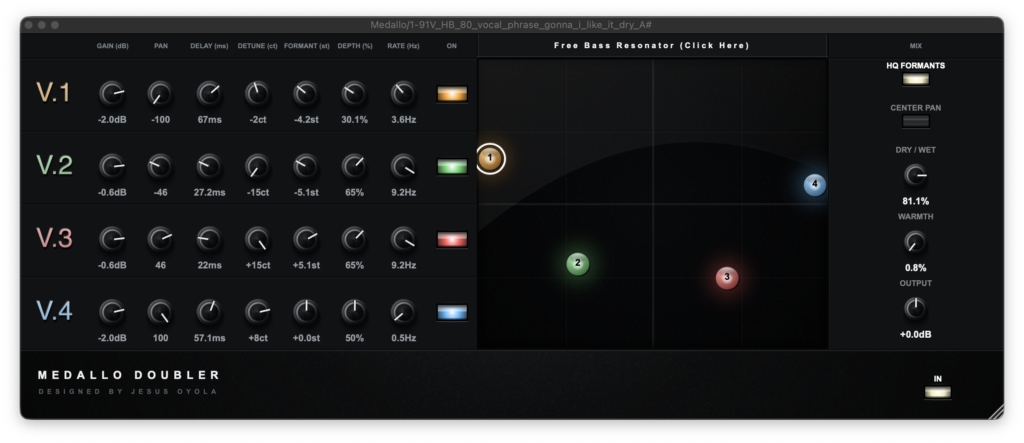Click the V.4 detune knob
Screen dimensions: 1024x443
click(257, 312)
